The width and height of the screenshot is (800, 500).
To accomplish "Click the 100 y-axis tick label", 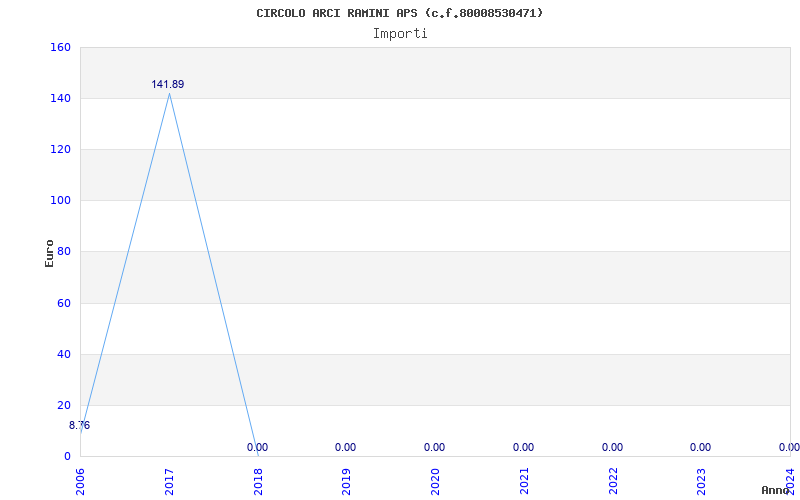I will (x=60, y=201).
